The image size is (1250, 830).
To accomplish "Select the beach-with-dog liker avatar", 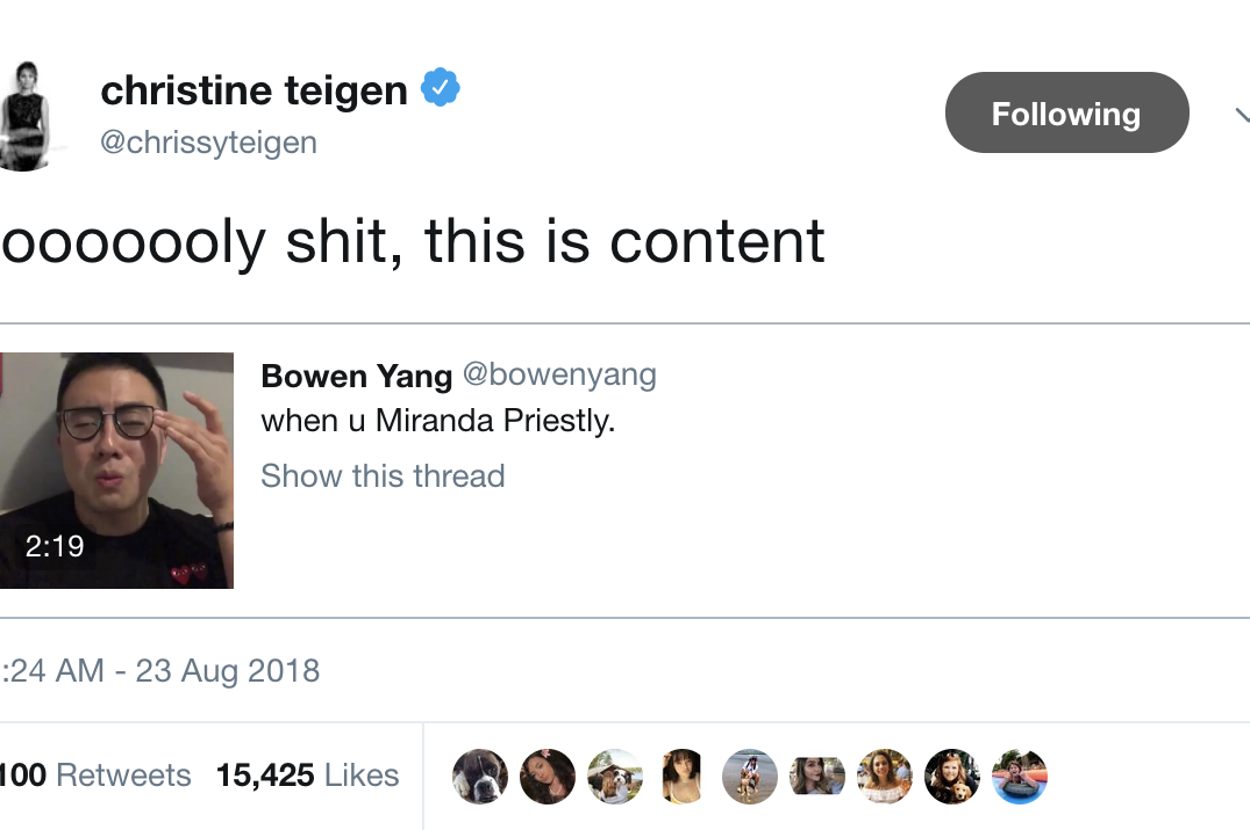I will tap(750, 776).
